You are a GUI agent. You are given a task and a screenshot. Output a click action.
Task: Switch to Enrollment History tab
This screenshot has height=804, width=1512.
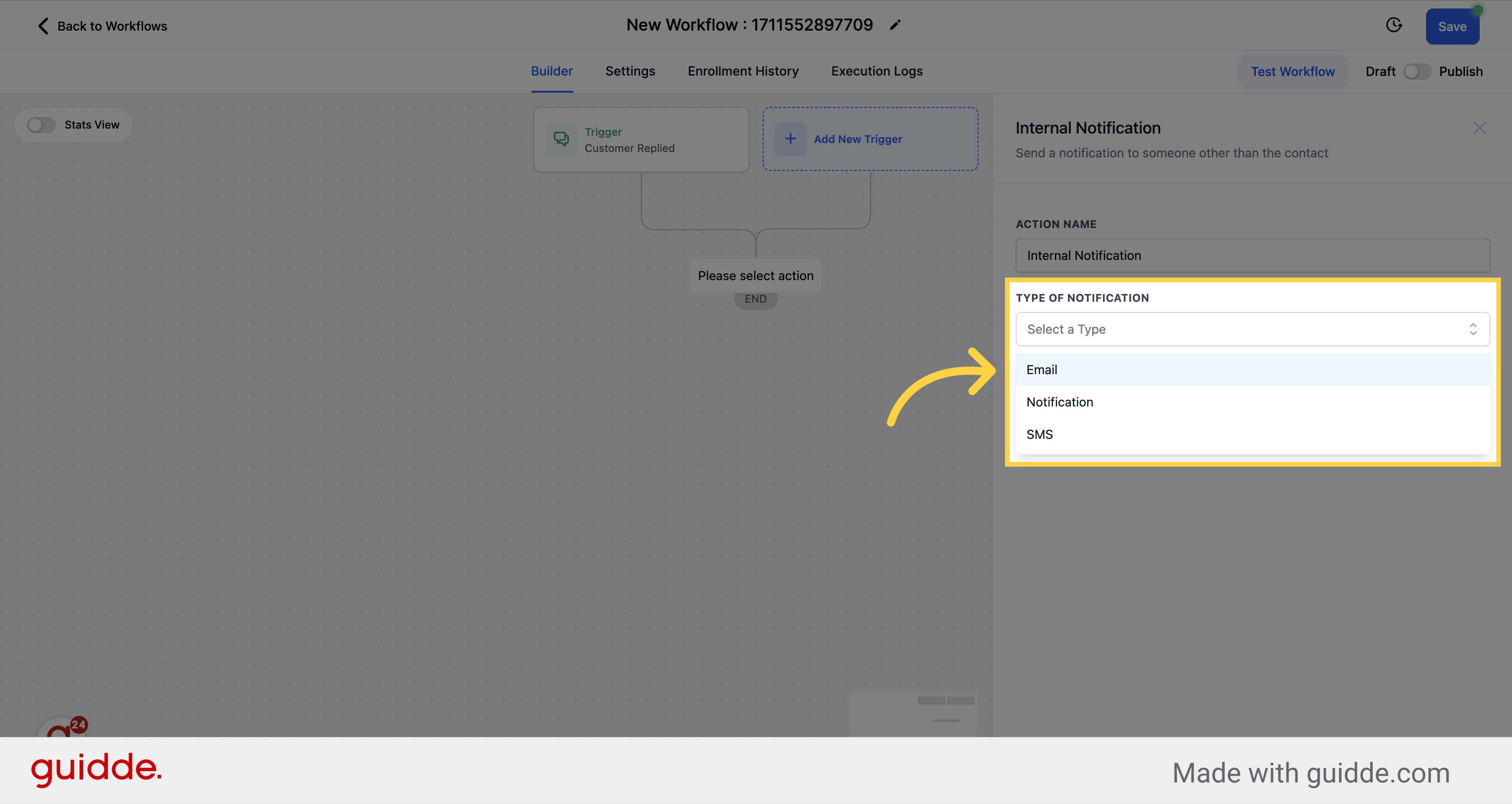(743, 71)
